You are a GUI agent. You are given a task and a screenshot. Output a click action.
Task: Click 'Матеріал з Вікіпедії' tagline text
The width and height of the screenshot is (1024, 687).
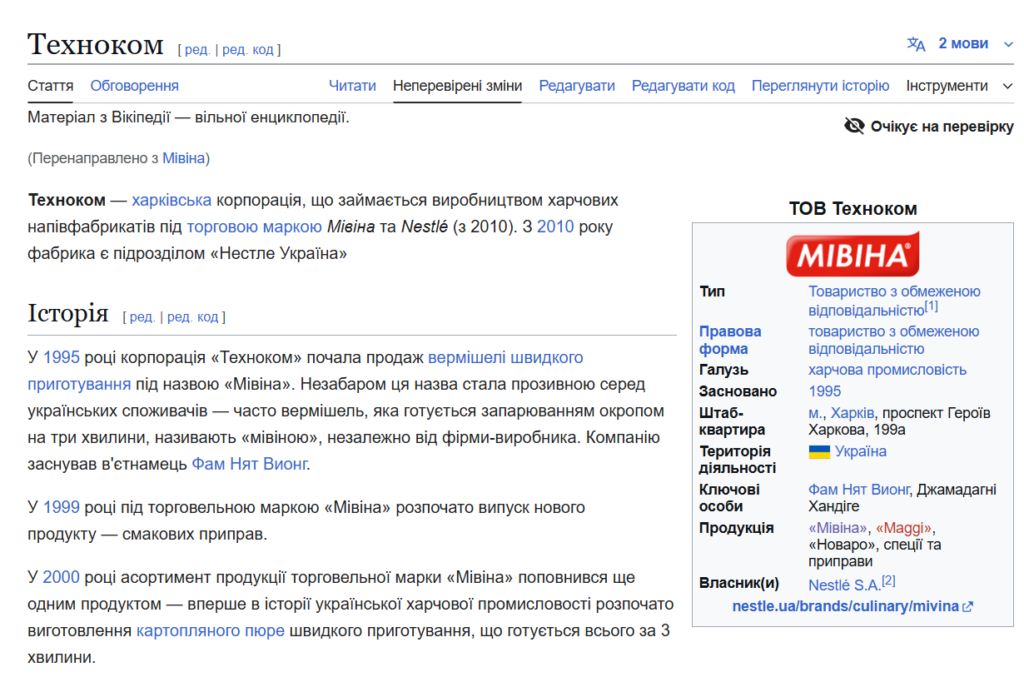tap(188, 118)
